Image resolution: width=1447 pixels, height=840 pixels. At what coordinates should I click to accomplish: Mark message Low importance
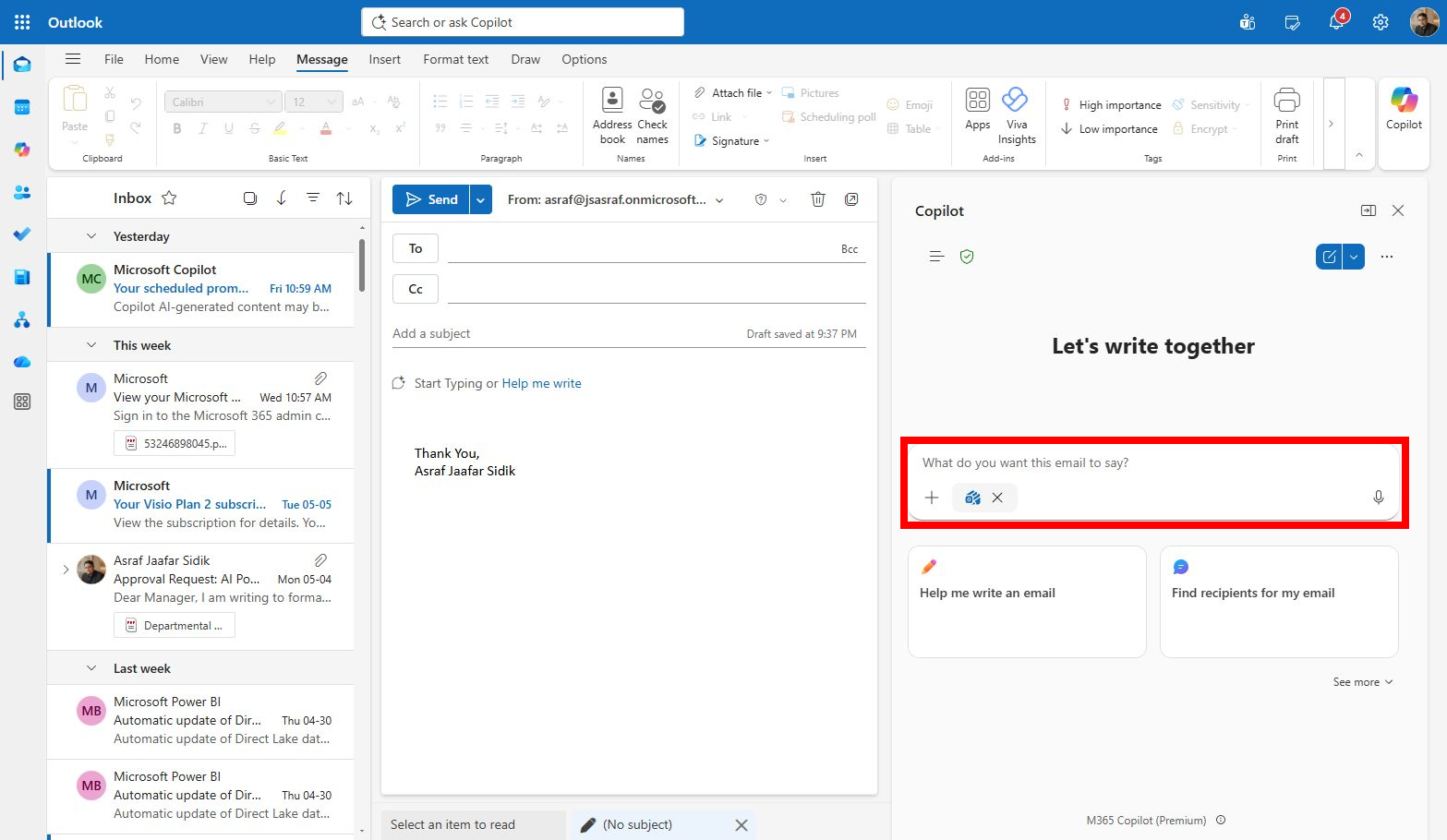click(1109, 129)
